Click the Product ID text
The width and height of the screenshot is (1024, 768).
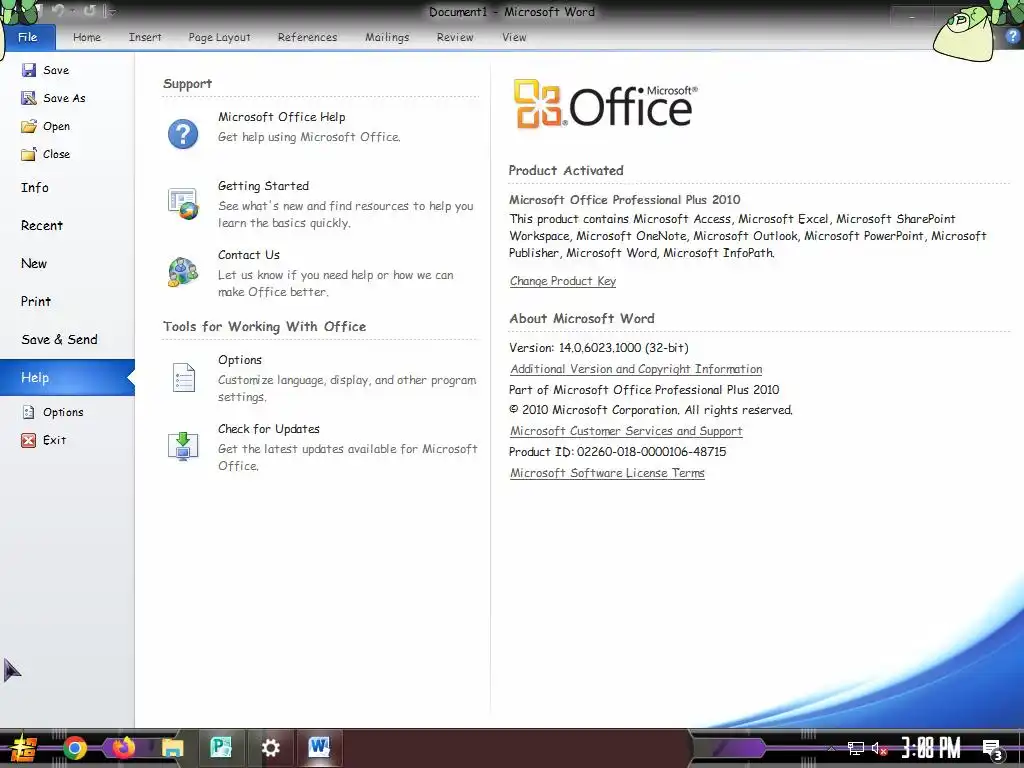click(617, 452)
